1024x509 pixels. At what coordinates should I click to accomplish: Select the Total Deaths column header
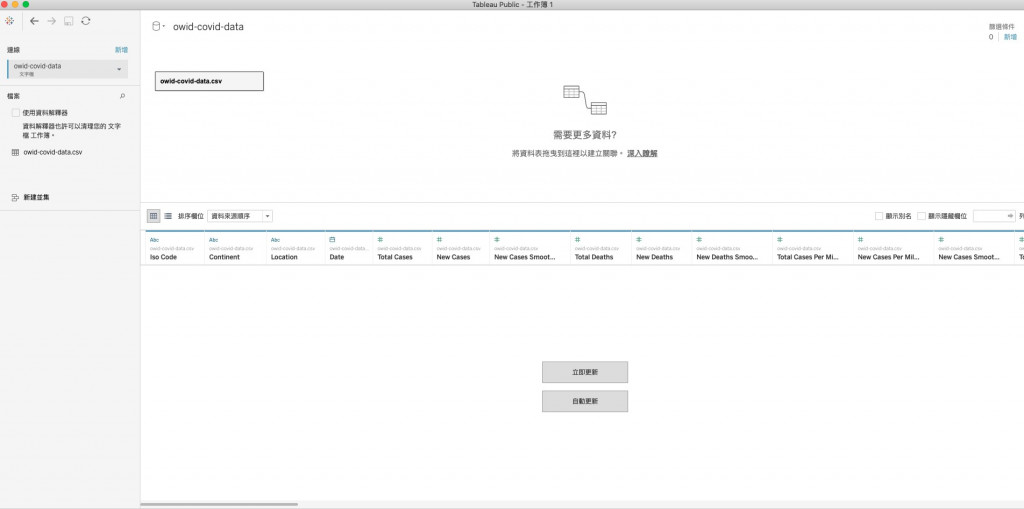click(601, 248)
